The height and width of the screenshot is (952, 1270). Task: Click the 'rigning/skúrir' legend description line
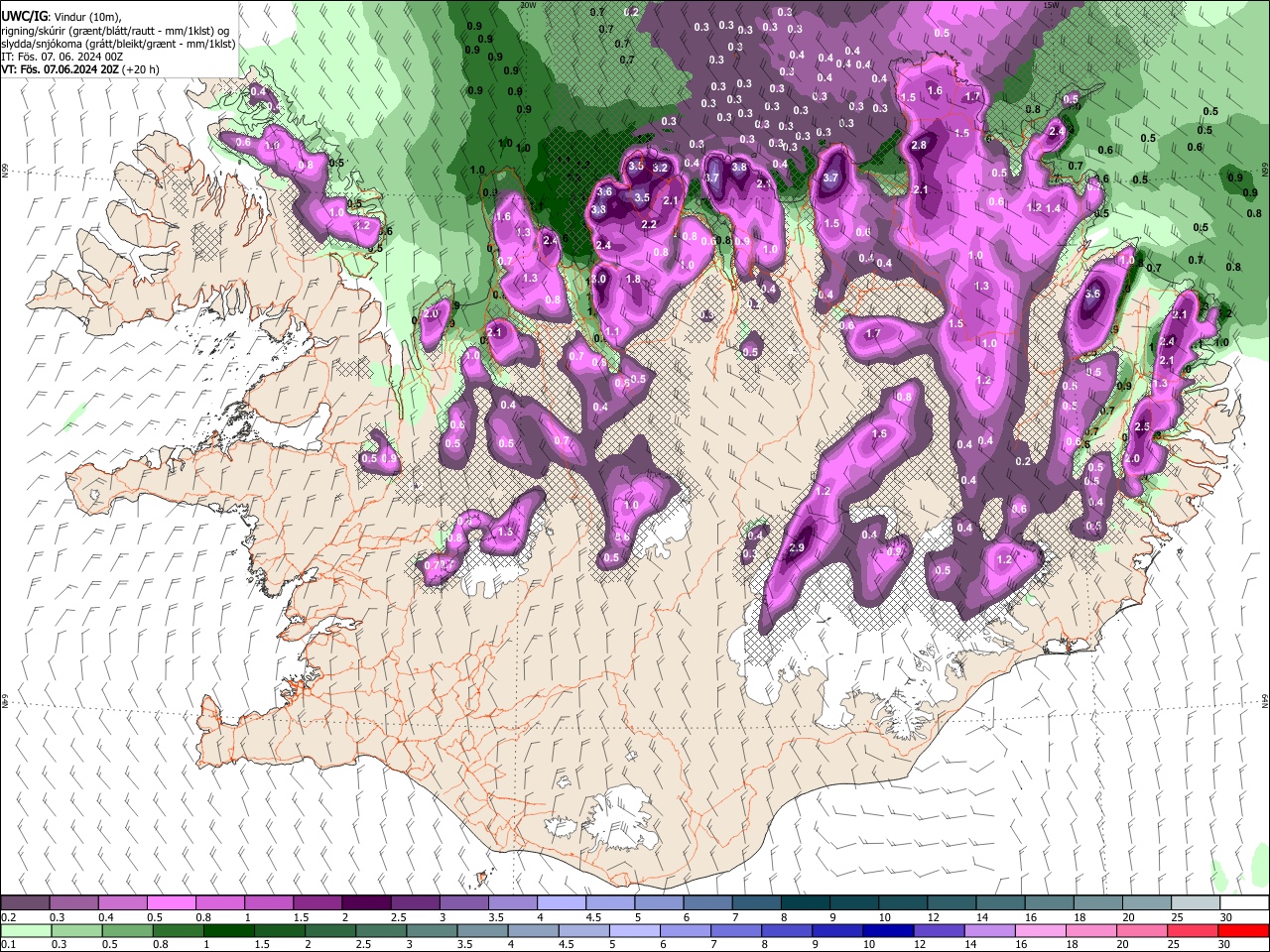point(116,30)
